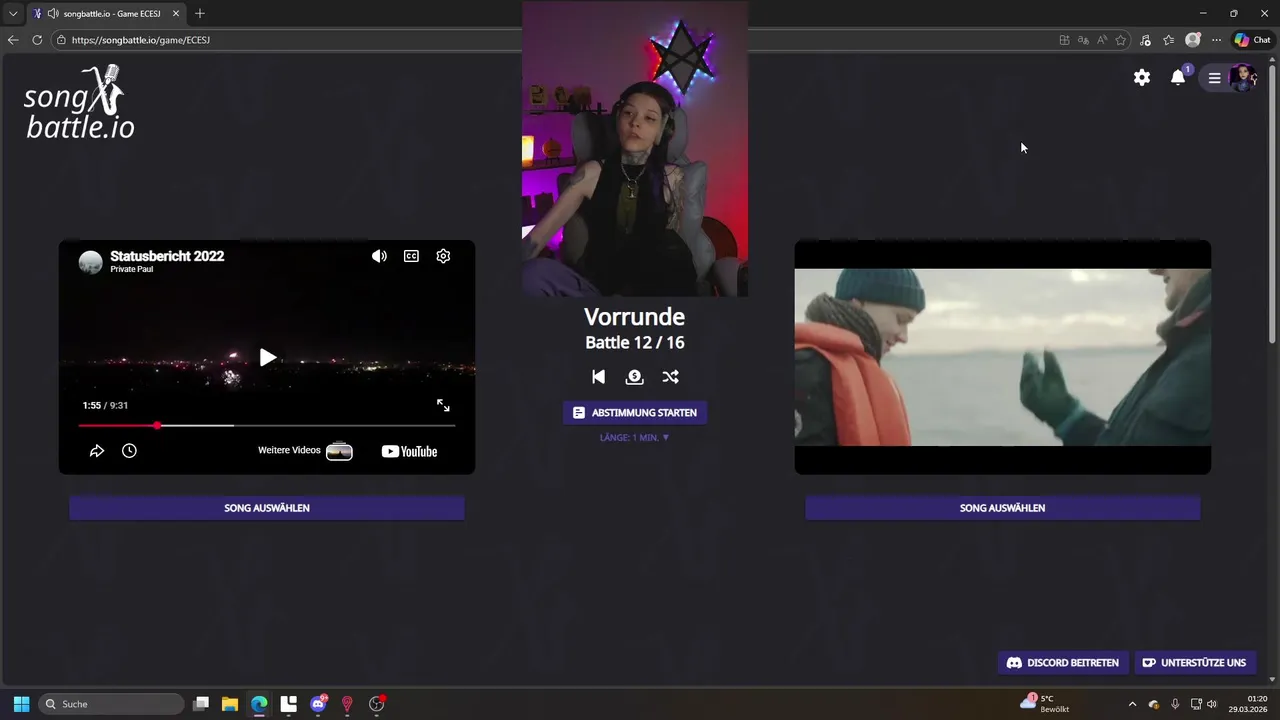Switch to the songbattle.io Game ECESJ tab
1280x720 pixels.
click(x=106, y=14)
